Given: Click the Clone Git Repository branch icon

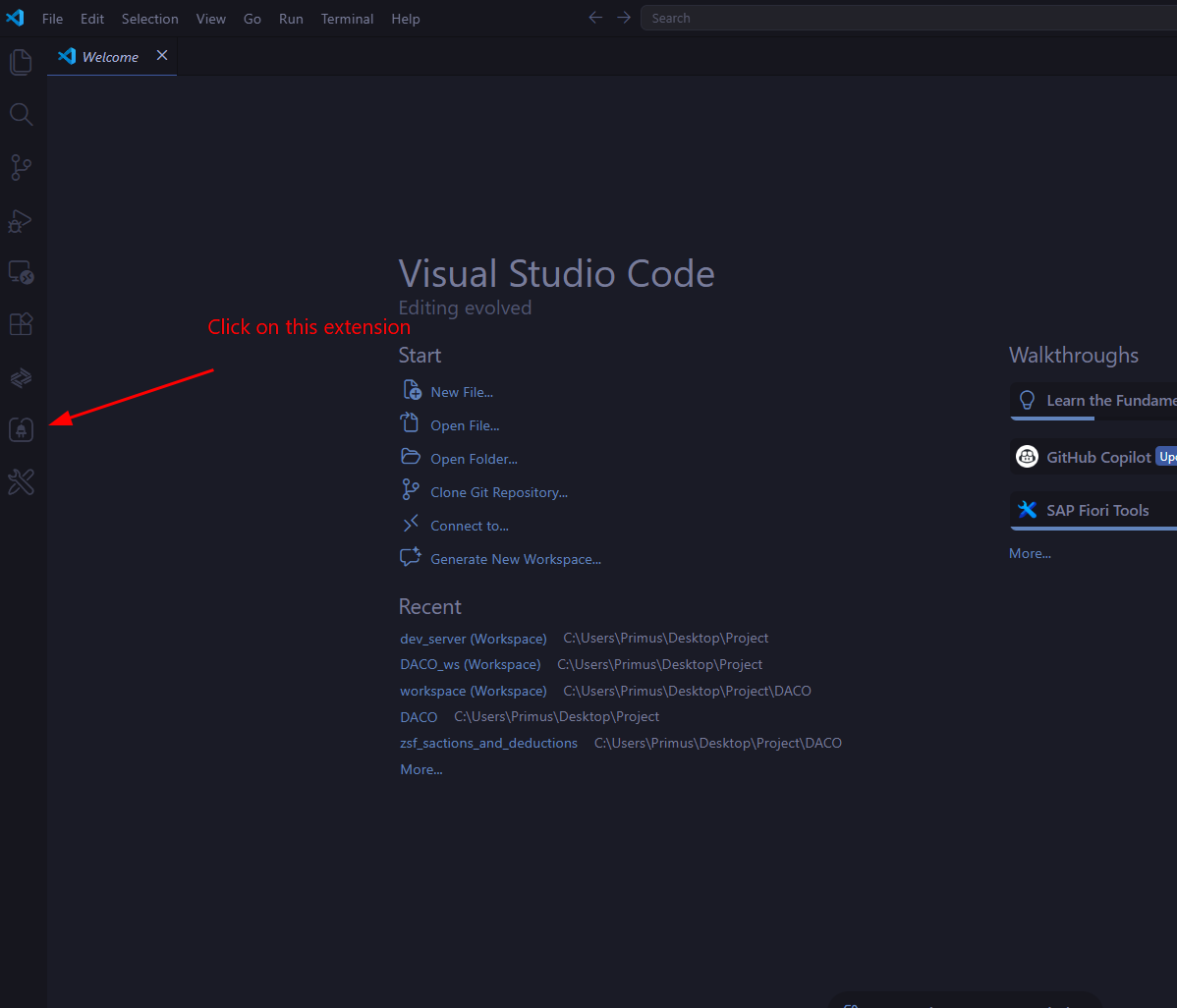Looking at the screenshot, I should tap(411, 490).
